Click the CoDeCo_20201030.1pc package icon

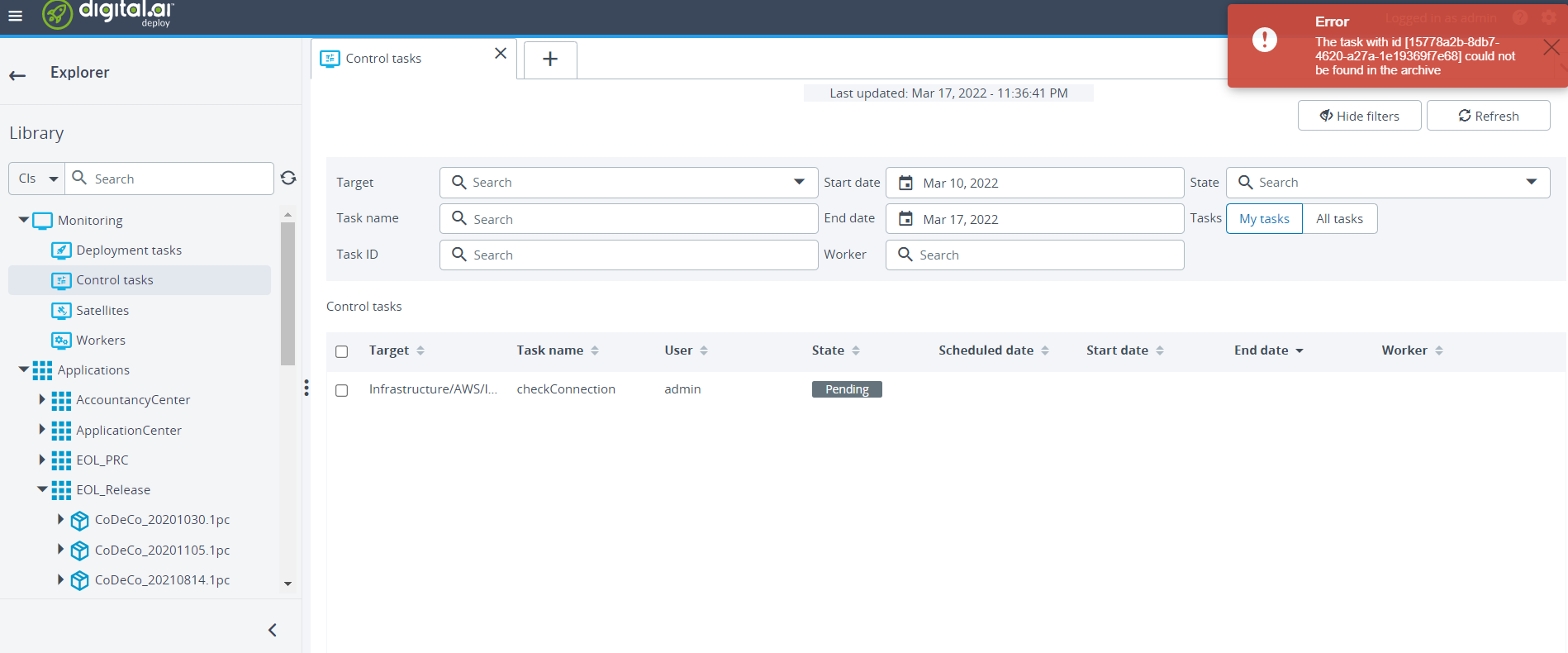(x=79, y=520)
